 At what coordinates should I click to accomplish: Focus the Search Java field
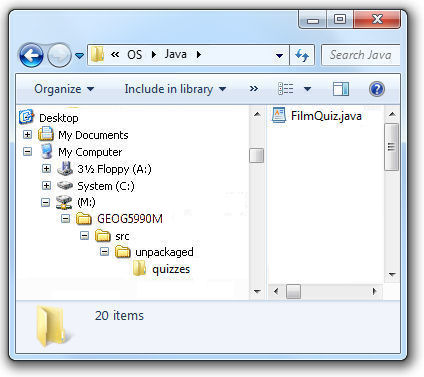360,55
